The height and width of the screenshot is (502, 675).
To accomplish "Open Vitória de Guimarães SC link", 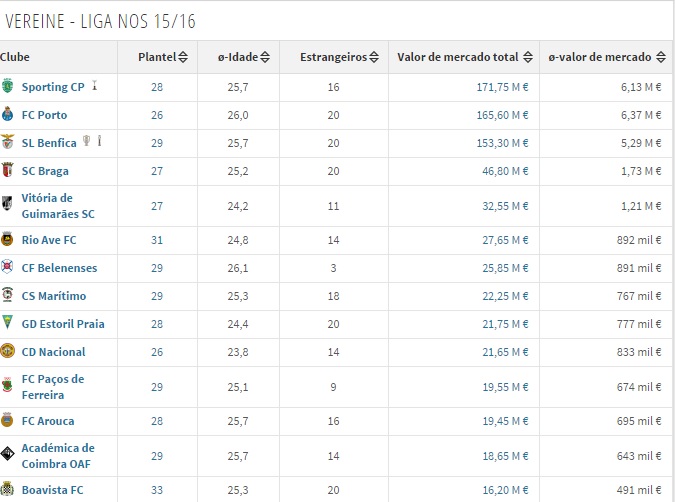I will pos(58,206).
